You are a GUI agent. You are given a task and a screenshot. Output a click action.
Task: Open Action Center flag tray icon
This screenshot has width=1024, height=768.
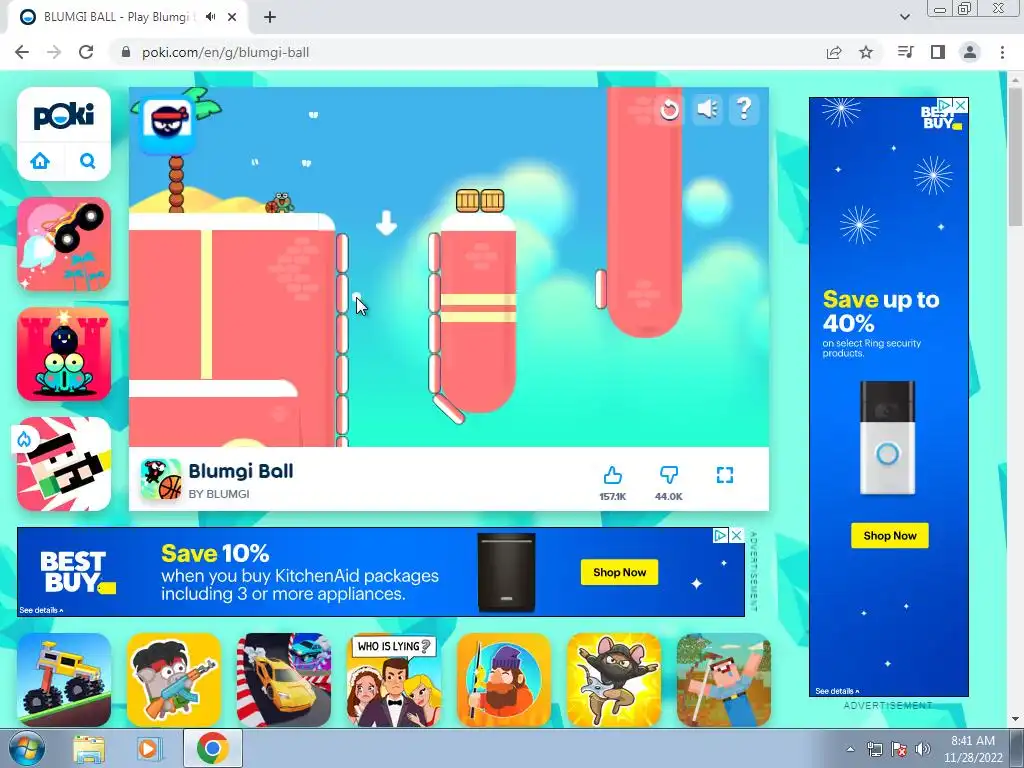899,749
